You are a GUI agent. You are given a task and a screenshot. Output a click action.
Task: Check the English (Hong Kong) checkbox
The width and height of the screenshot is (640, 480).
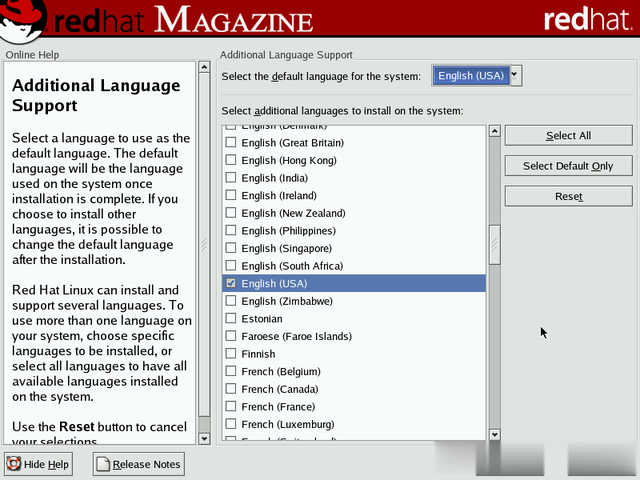[231, 160]
